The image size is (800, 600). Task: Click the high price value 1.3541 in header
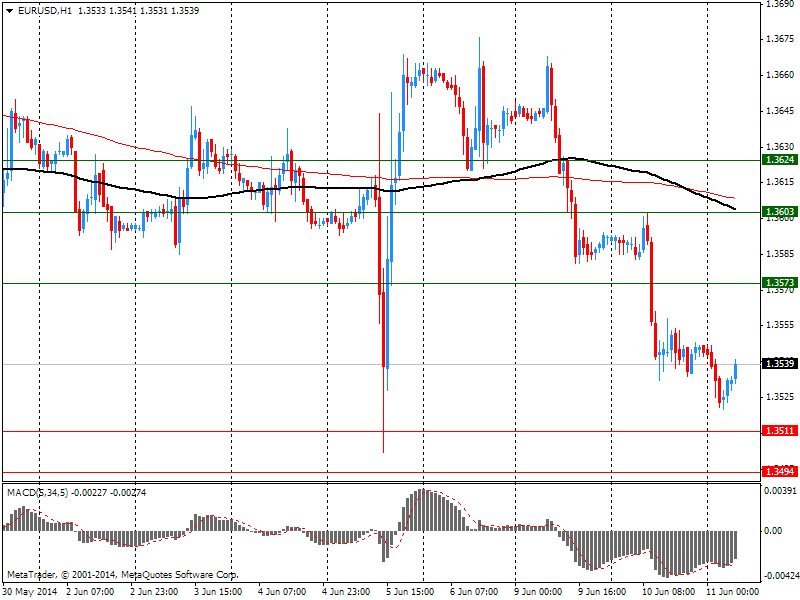point(123,11)
